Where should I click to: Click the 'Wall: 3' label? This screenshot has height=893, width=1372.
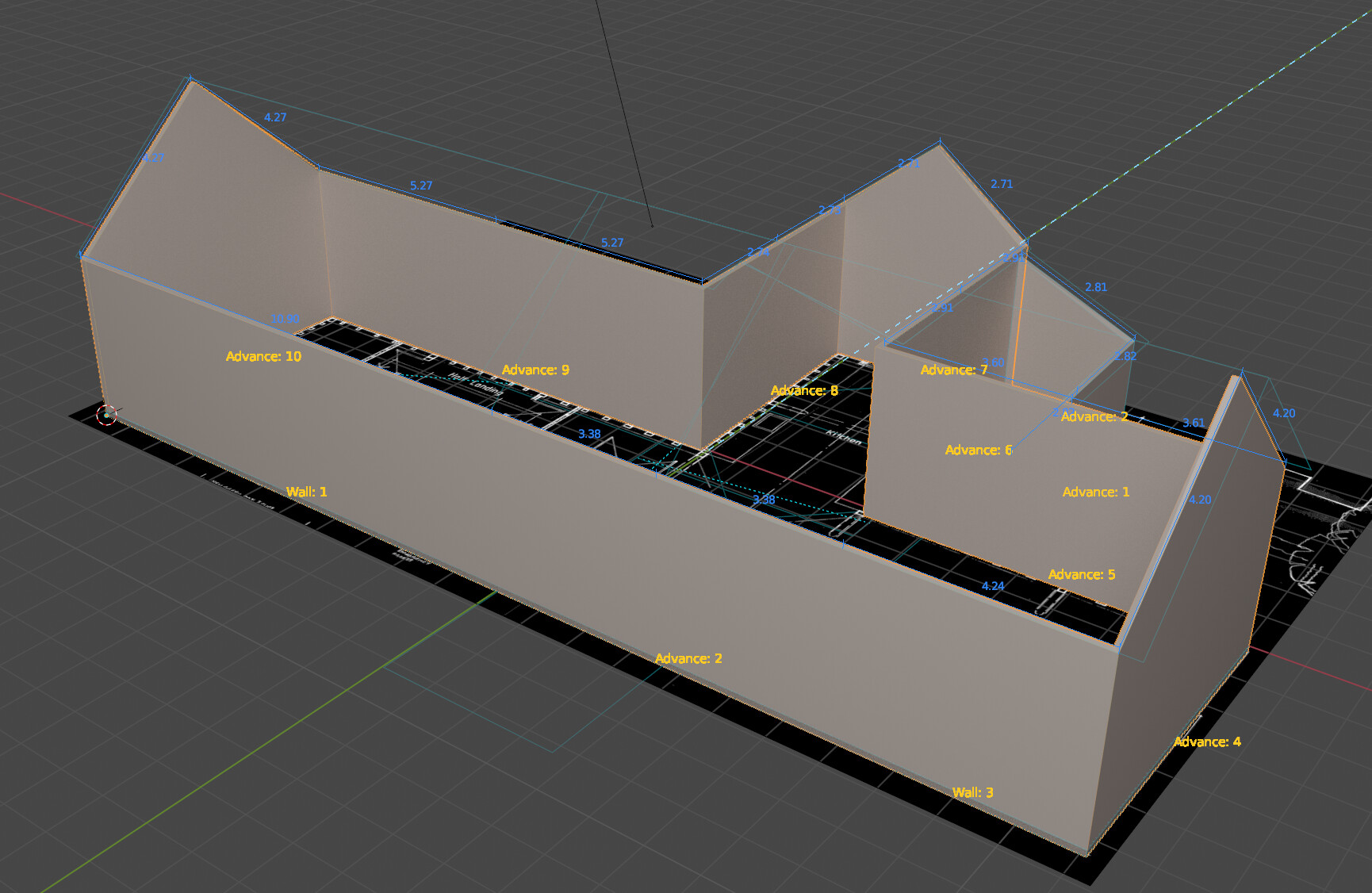[x=972, y=792]
